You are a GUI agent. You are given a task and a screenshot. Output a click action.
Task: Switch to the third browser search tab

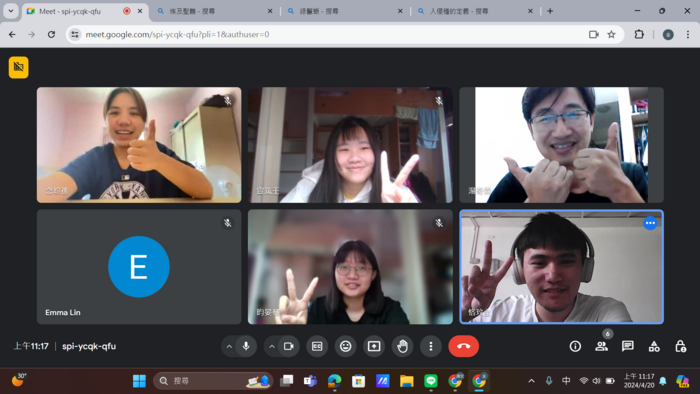pos(345,11)
